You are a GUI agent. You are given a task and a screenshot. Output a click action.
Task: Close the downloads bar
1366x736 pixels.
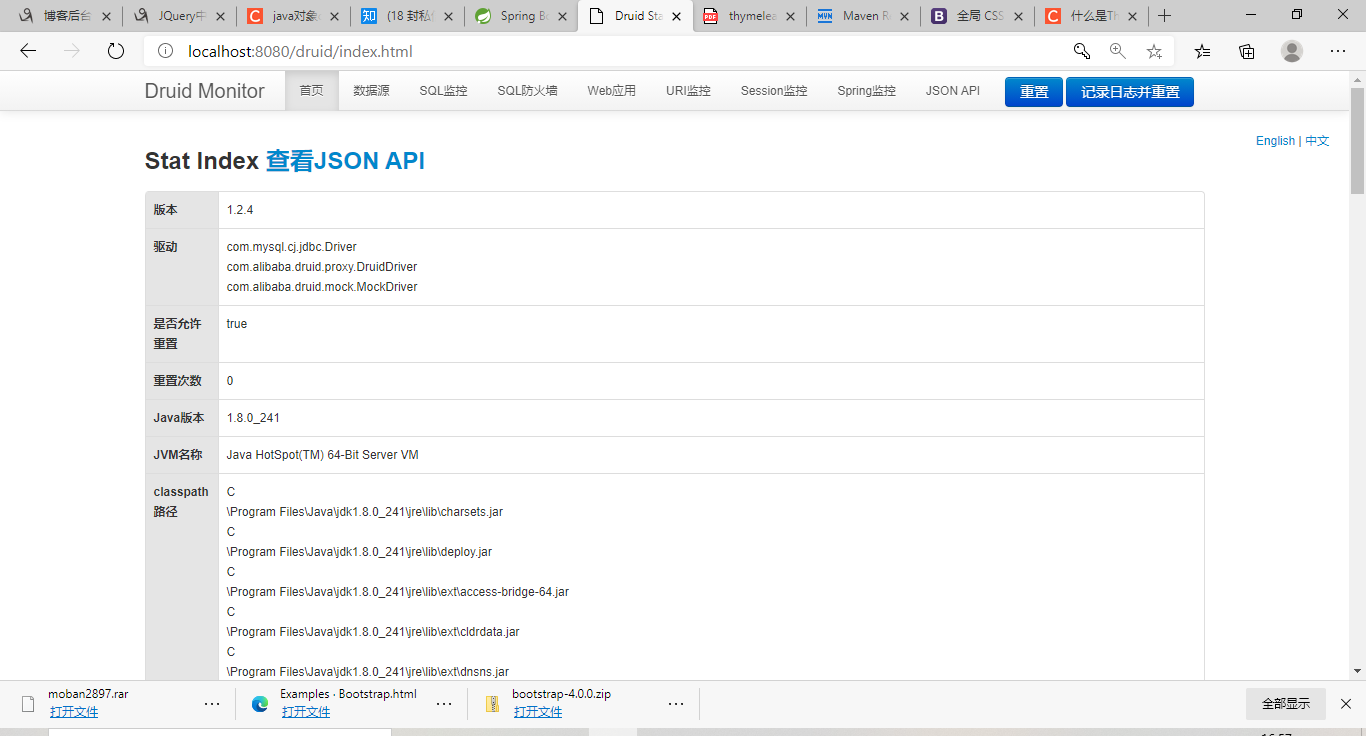1346,704
